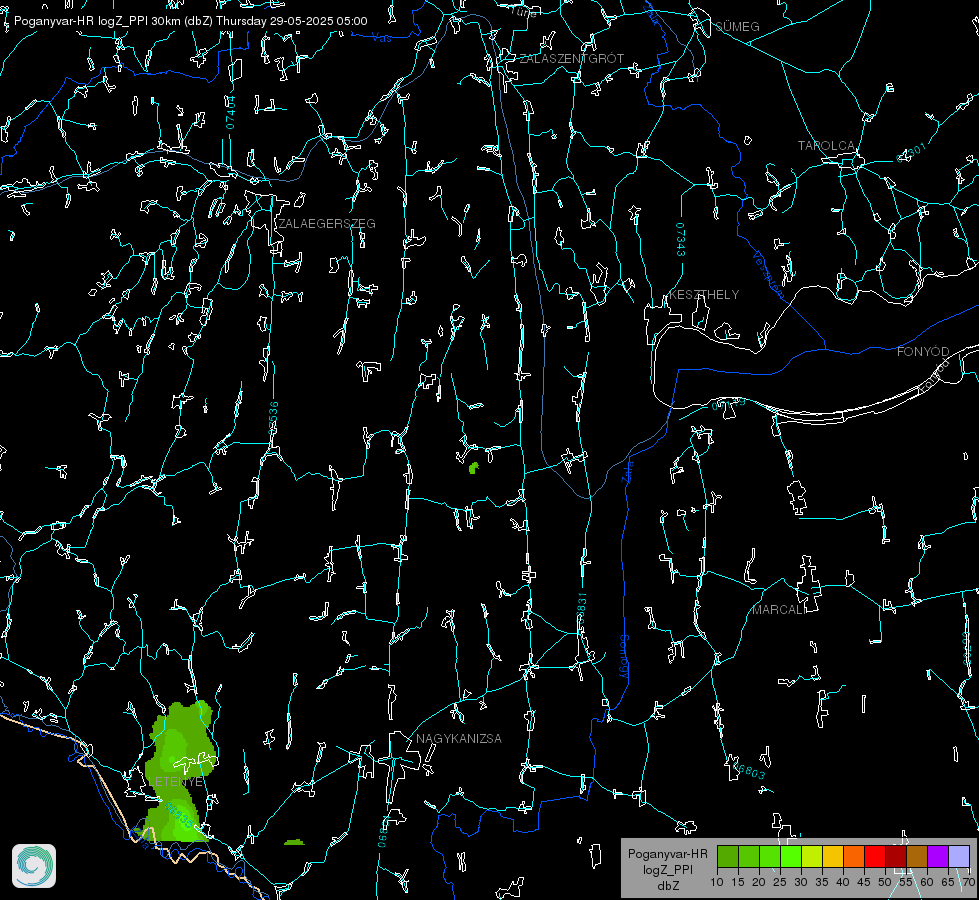Click the legend value 10 tick label
The image size is (979, 900).
[717, 883]
